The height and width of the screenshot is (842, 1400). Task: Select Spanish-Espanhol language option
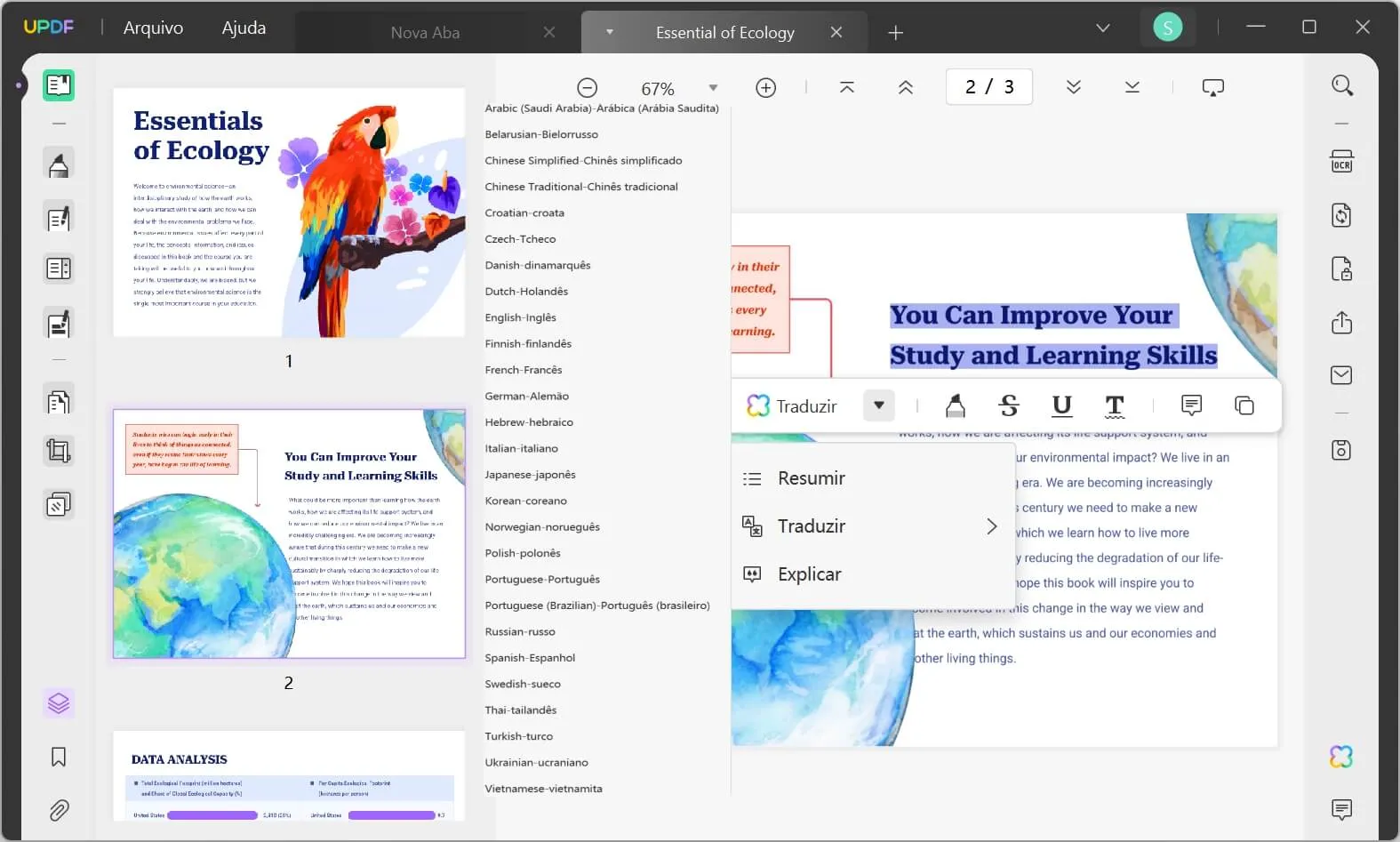pyautogui.click(x=530, y=658)
